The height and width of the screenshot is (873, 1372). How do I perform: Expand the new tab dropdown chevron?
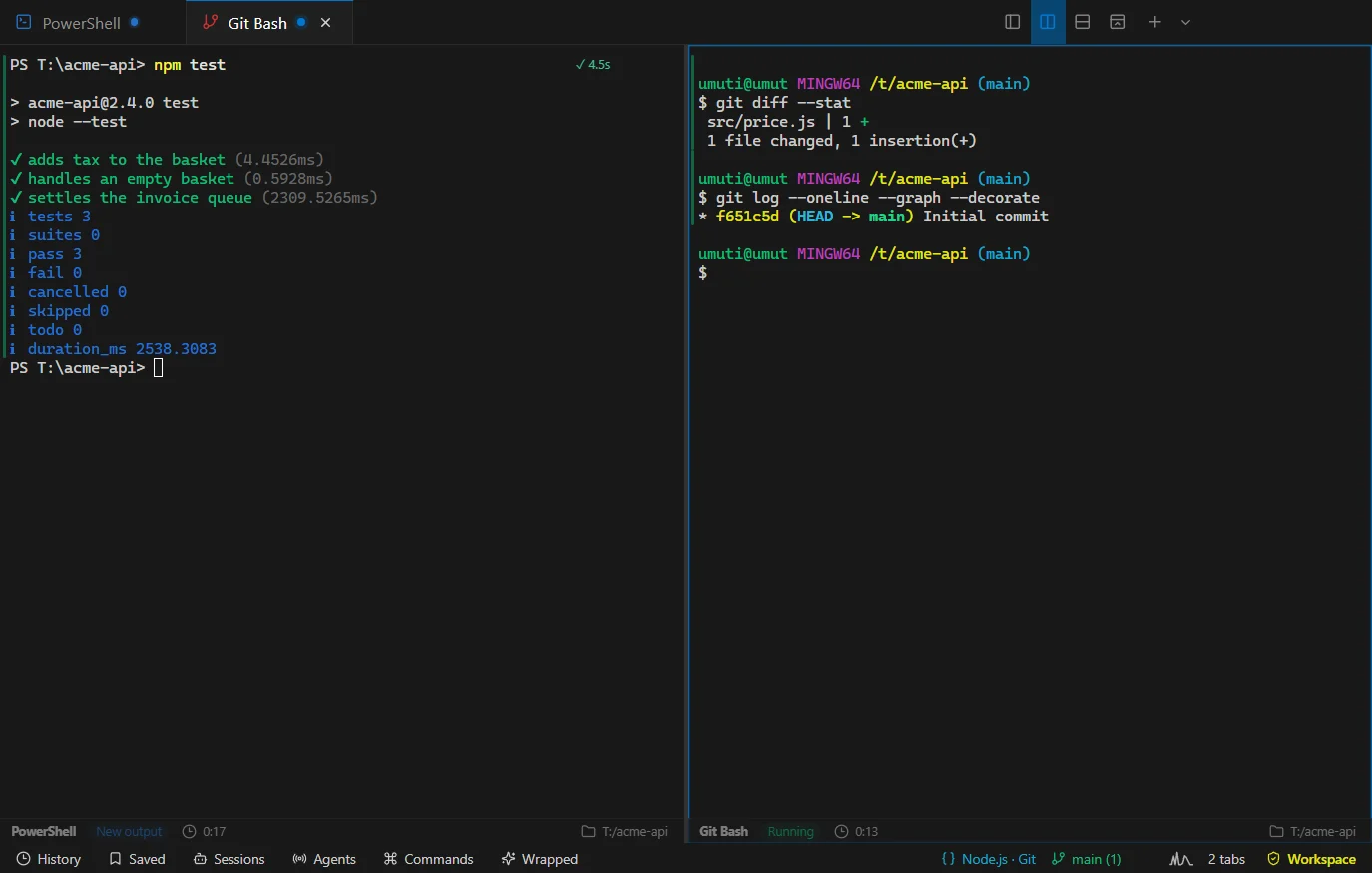pyautogui.click(x=1185, y=22)
